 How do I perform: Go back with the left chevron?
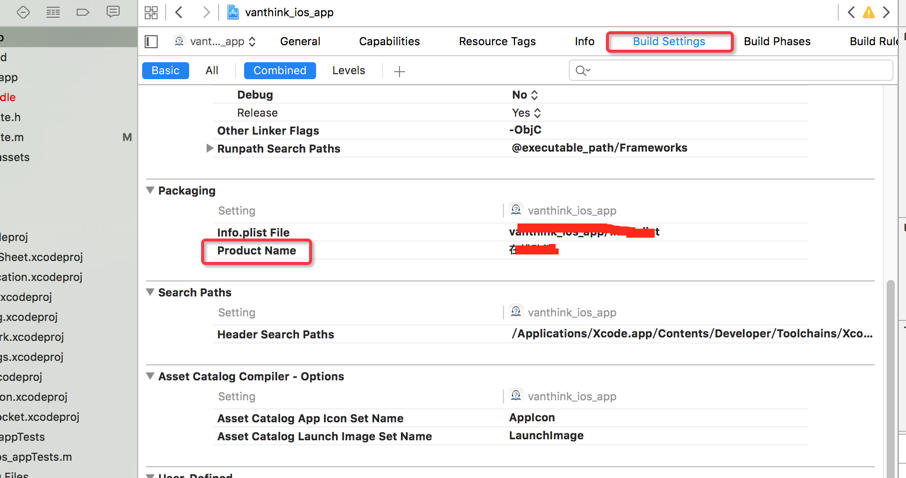click(179, 12)
